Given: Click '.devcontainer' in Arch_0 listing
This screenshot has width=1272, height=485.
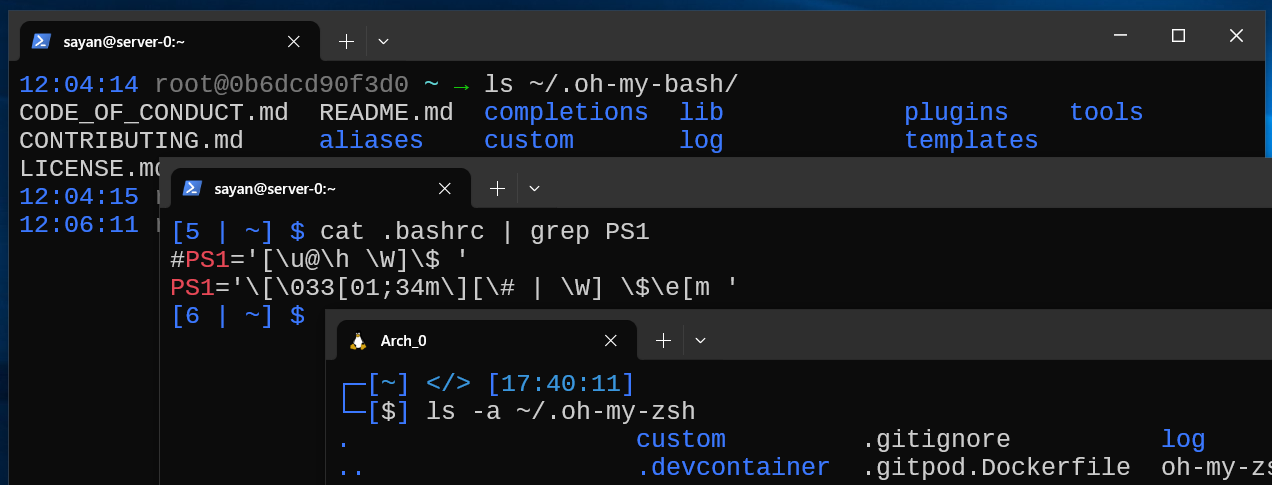Looking at the screenshot, I should click(733, 468).
